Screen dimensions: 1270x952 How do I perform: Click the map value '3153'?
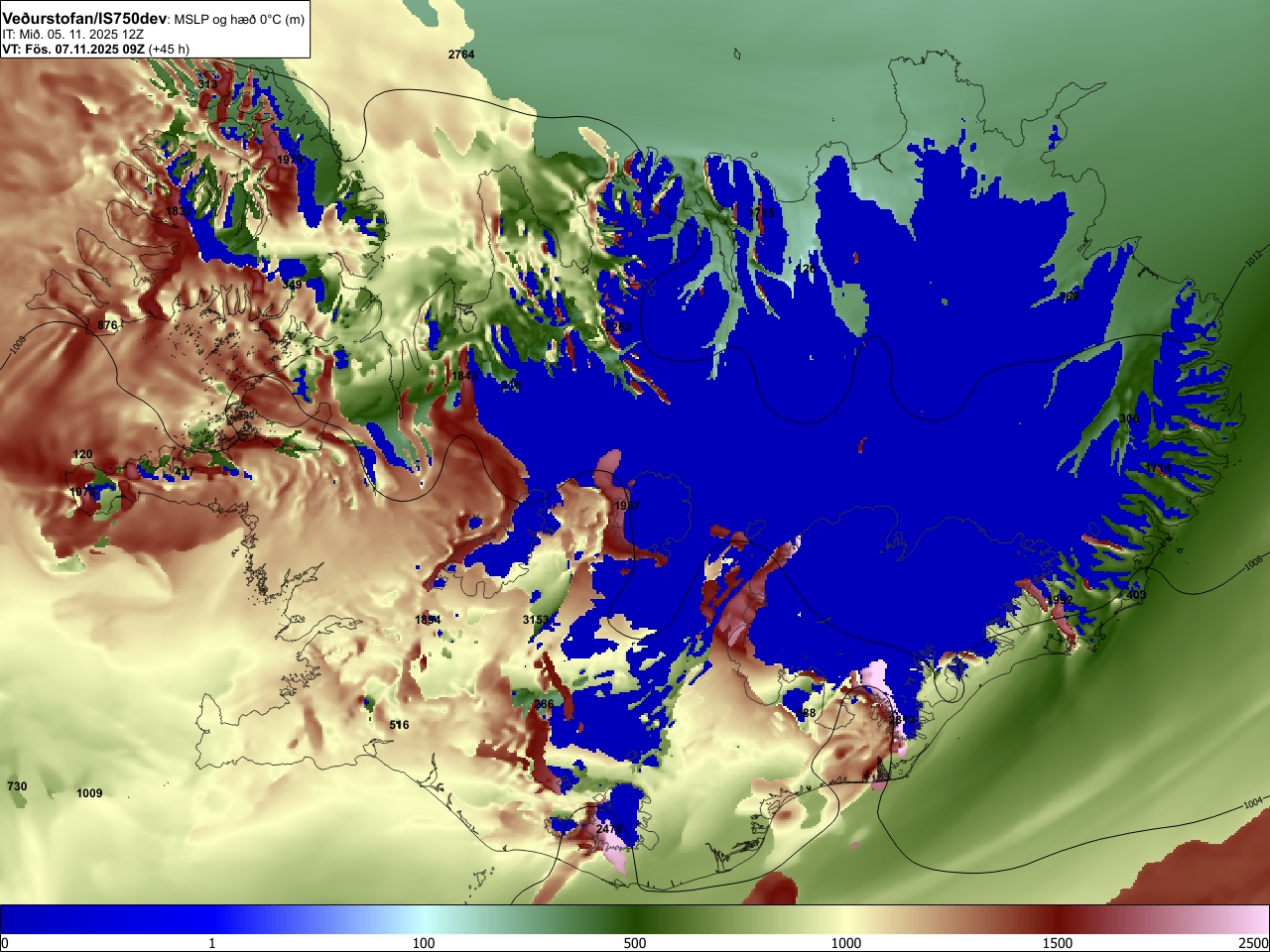click(536, 620)
